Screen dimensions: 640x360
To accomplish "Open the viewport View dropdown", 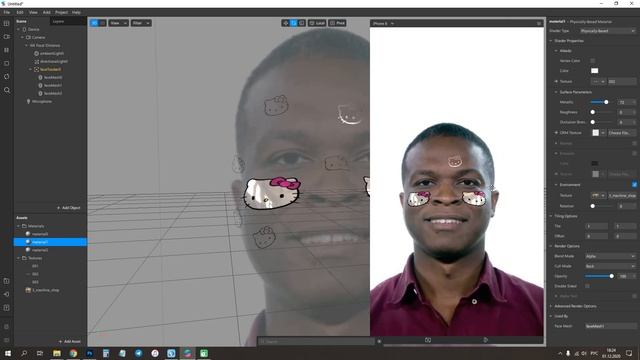I will pos(118,23).
